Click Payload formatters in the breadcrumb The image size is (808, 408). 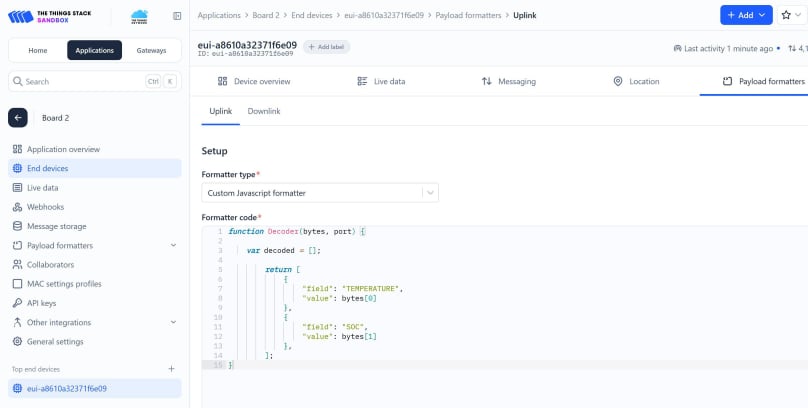468,15
